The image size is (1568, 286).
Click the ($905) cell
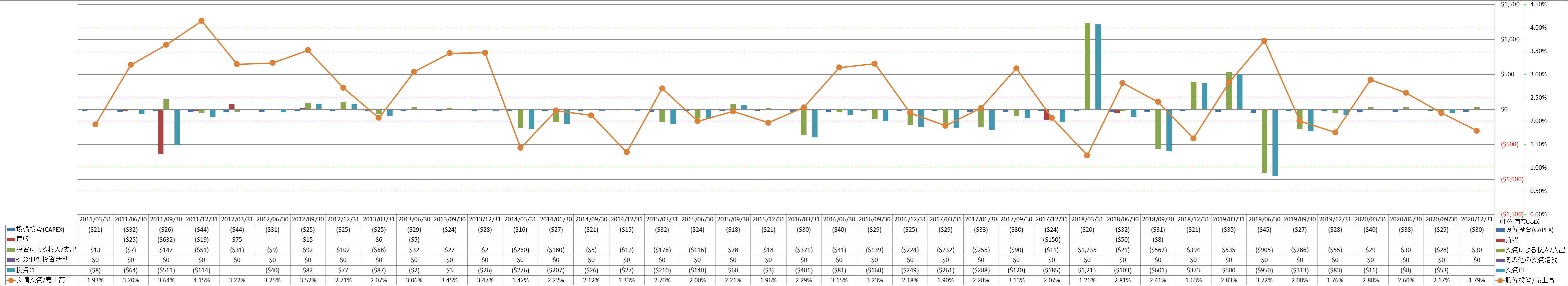click(x=1264, y=250)
